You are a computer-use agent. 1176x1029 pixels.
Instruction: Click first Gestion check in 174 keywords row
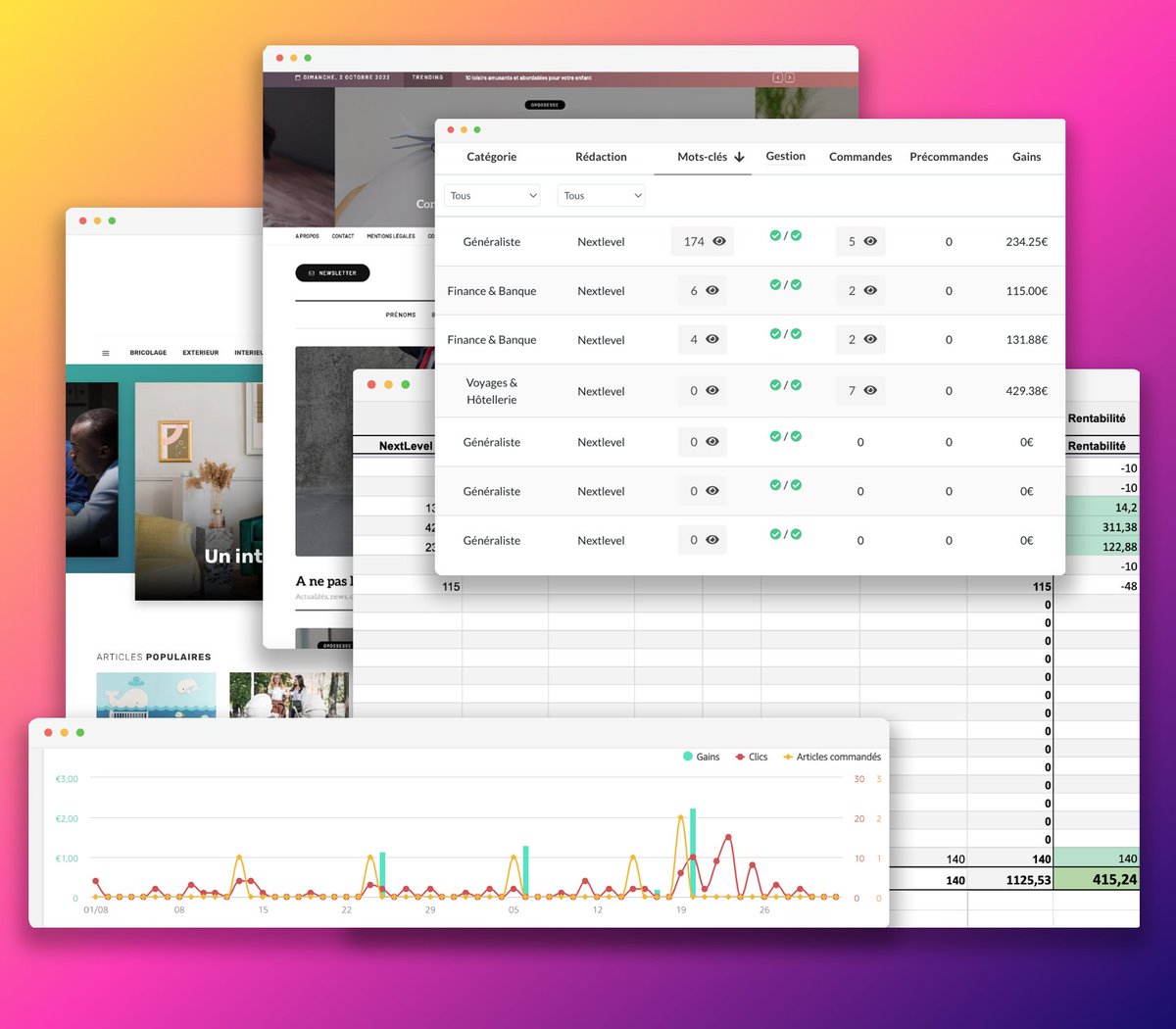pos(775,235)
